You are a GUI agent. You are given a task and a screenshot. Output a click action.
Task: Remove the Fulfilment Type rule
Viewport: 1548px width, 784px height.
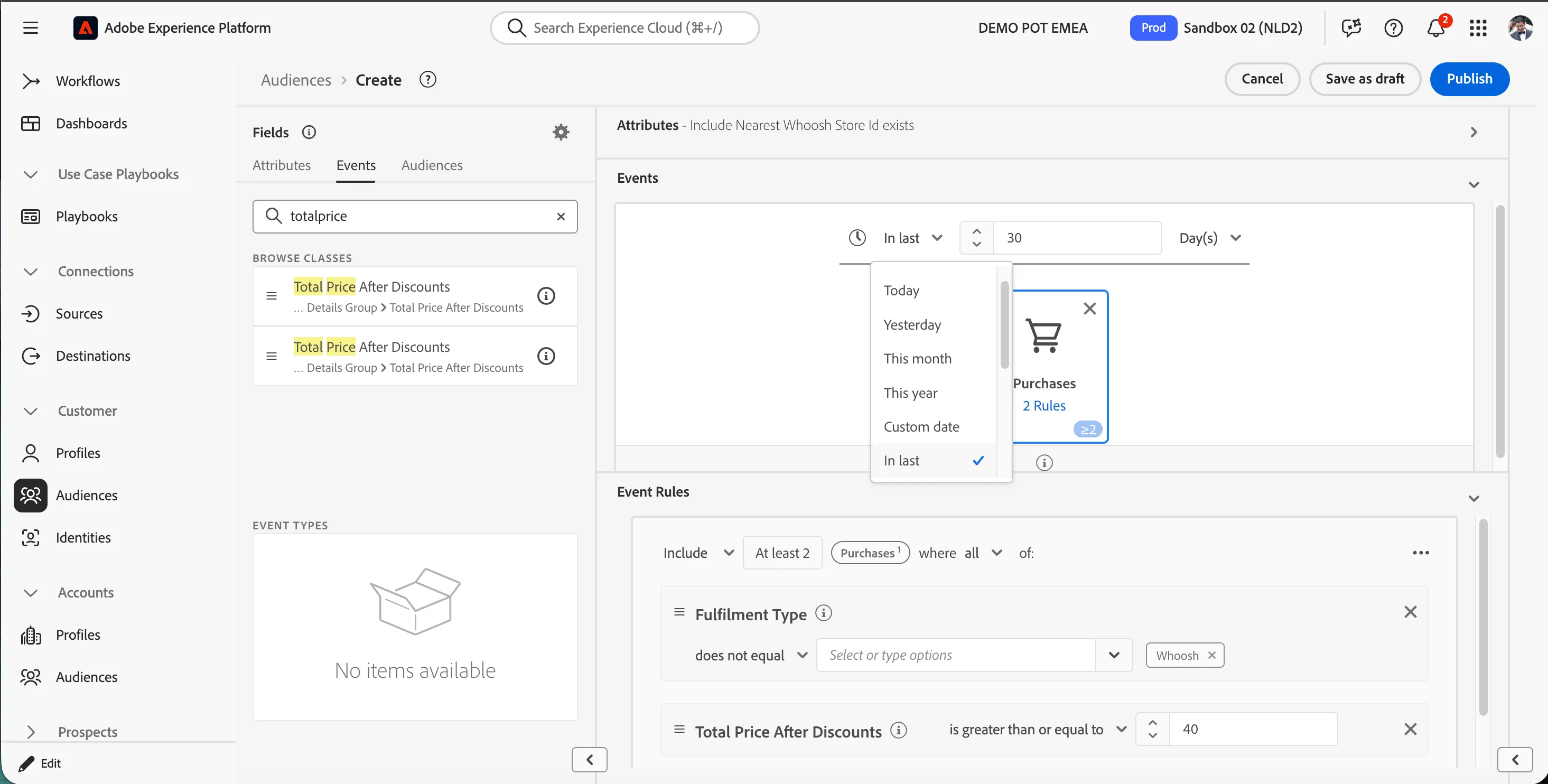(1411, 612)
